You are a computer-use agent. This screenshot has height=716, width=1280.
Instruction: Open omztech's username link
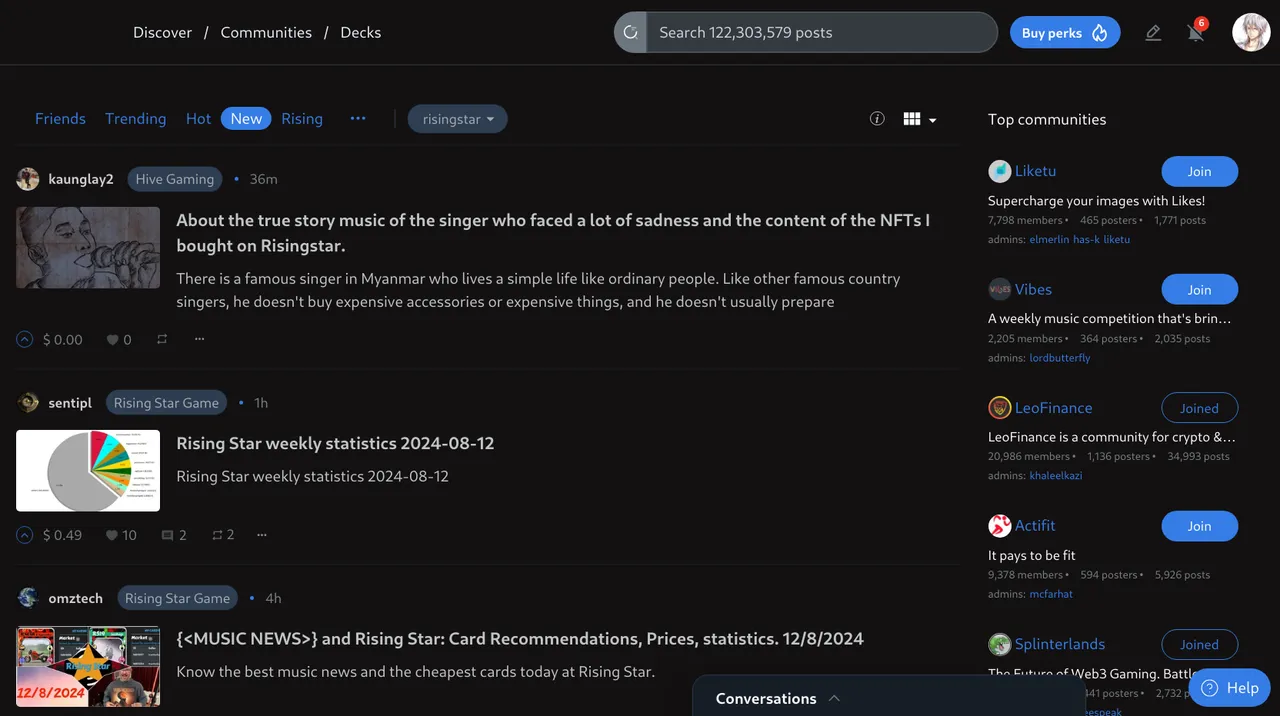tap(75, 598)
